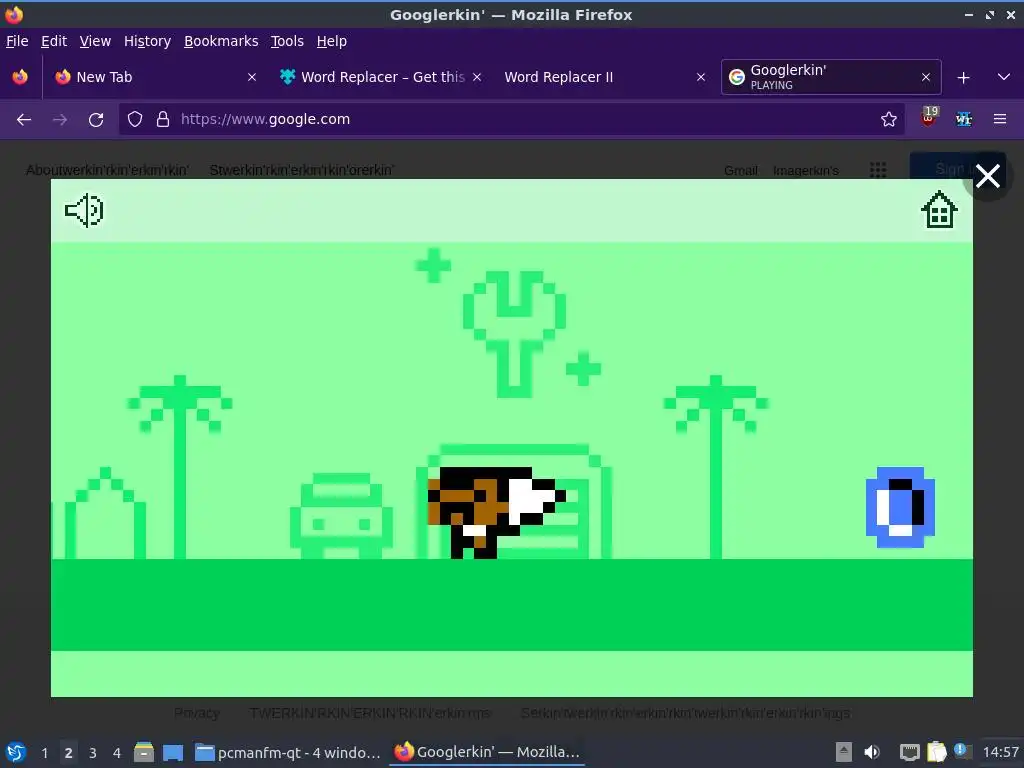This screenshot has width=1024, height=768.
Task: Open the History menu
Action: [x=148, y=41]
